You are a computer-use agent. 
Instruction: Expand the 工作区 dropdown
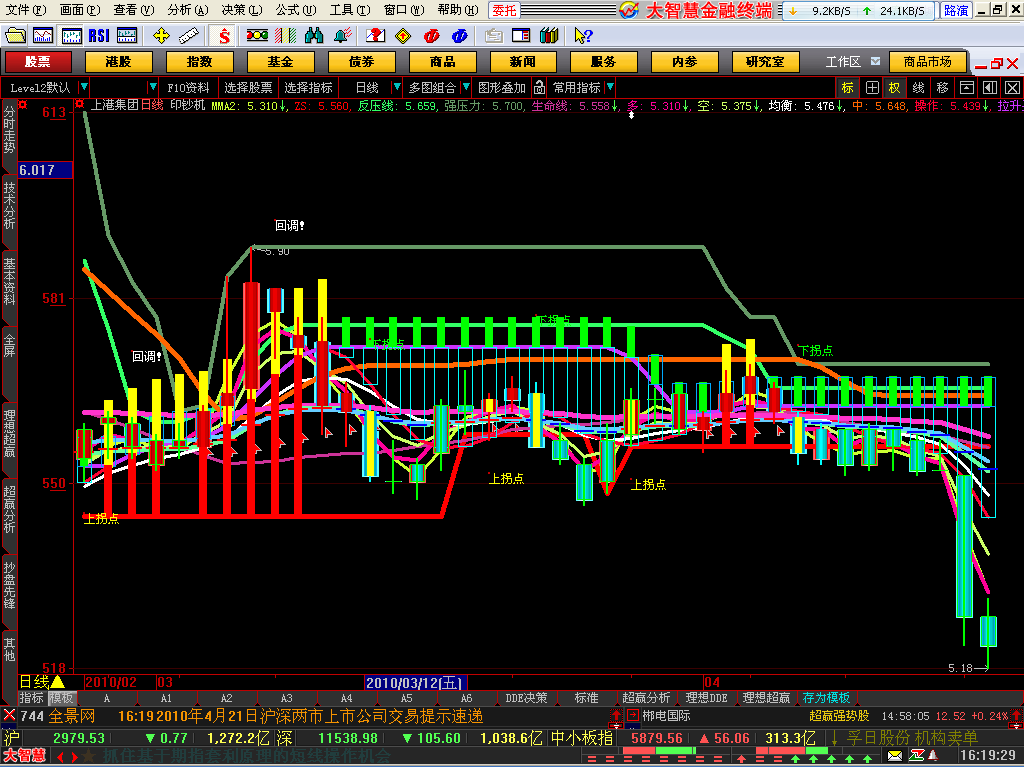pyautogui.click(x=875, y=61)
